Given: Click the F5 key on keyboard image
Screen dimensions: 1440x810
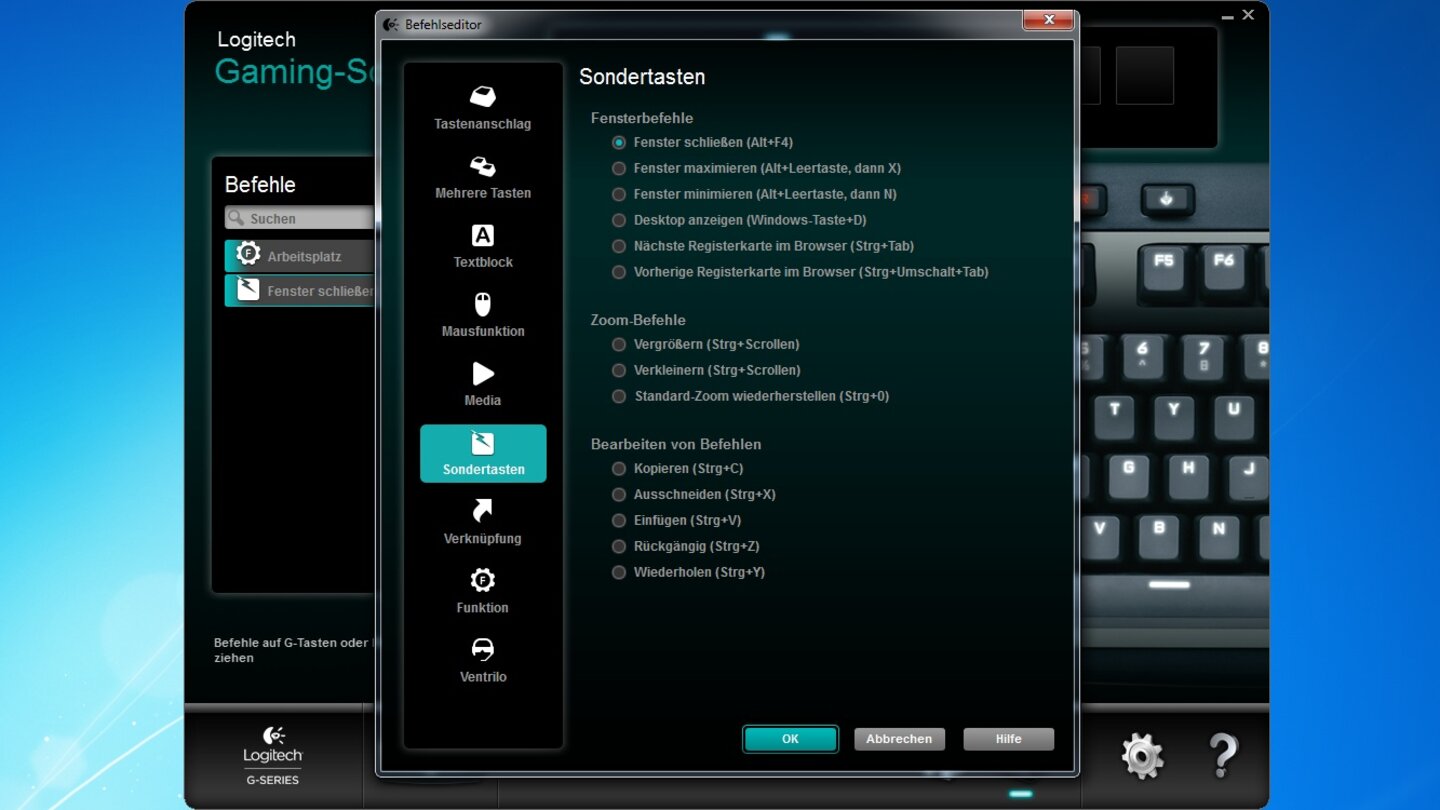Looking at the screenshot, I should tap(1164, 269).
